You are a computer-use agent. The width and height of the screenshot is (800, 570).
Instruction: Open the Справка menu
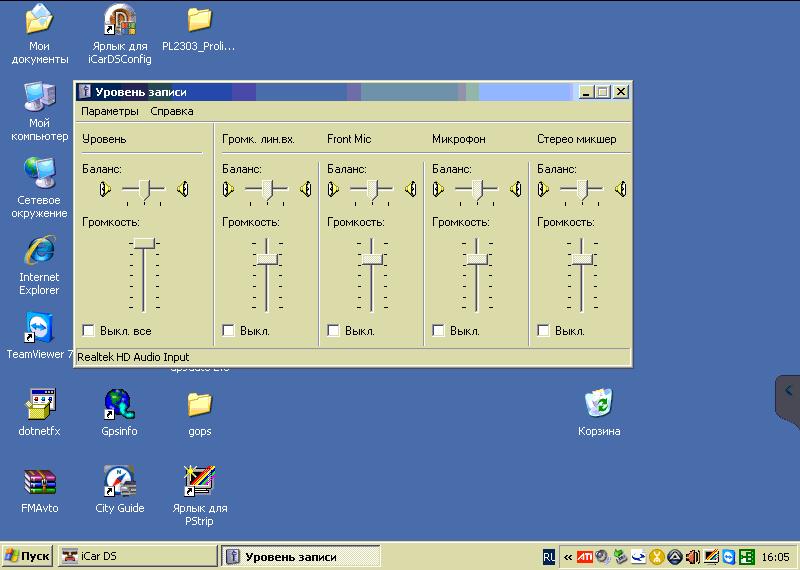171,111
